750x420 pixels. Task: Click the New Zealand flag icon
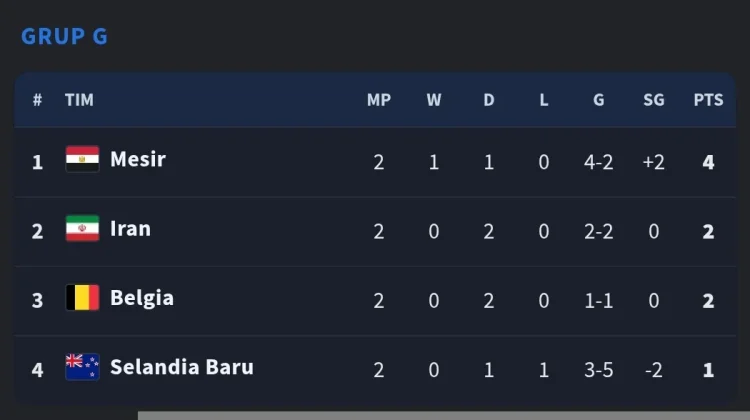(x=82, y=367)
